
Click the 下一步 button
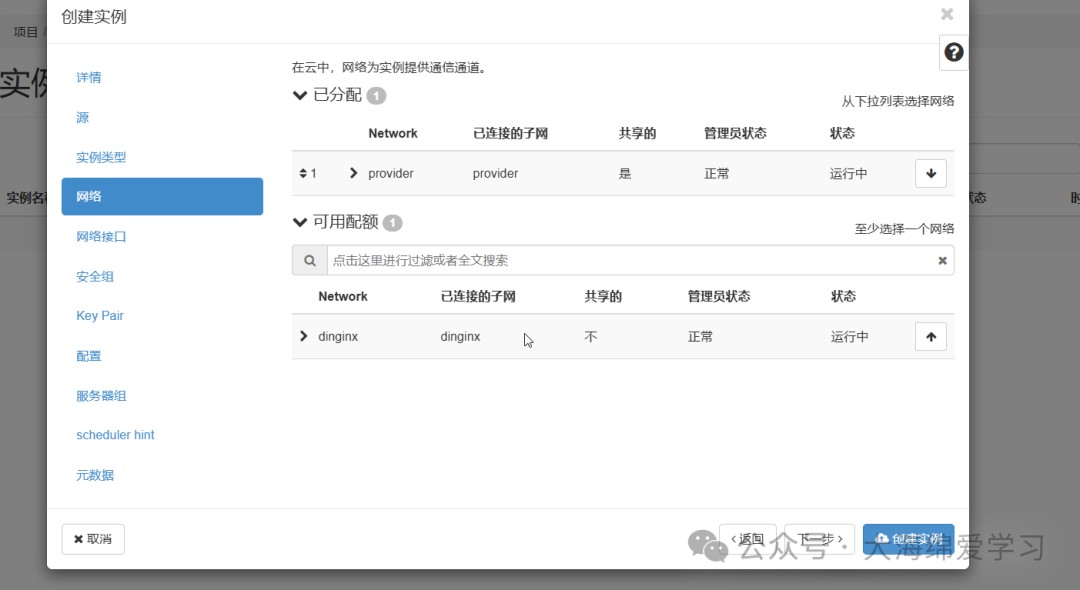818,539
